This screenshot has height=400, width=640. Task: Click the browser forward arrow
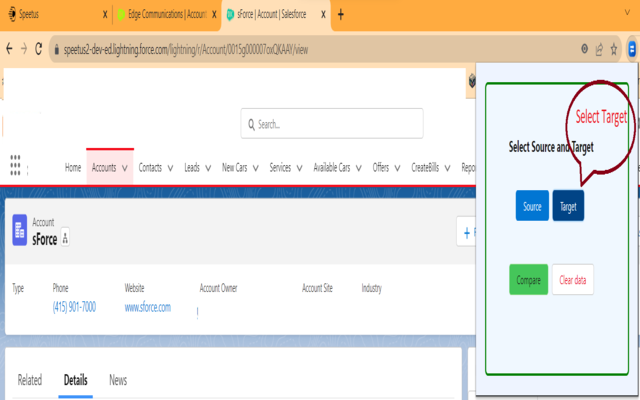[24, 49]
